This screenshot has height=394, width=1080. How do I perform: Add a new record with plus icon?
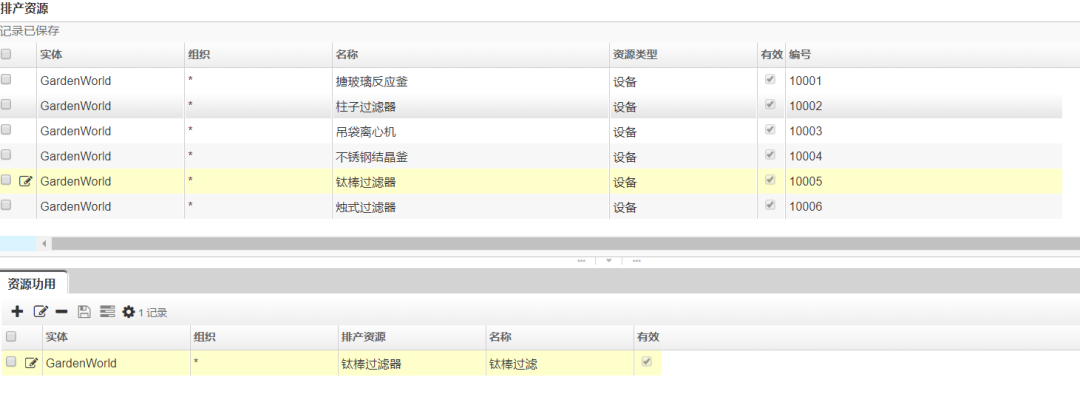[x=17, y=312]
